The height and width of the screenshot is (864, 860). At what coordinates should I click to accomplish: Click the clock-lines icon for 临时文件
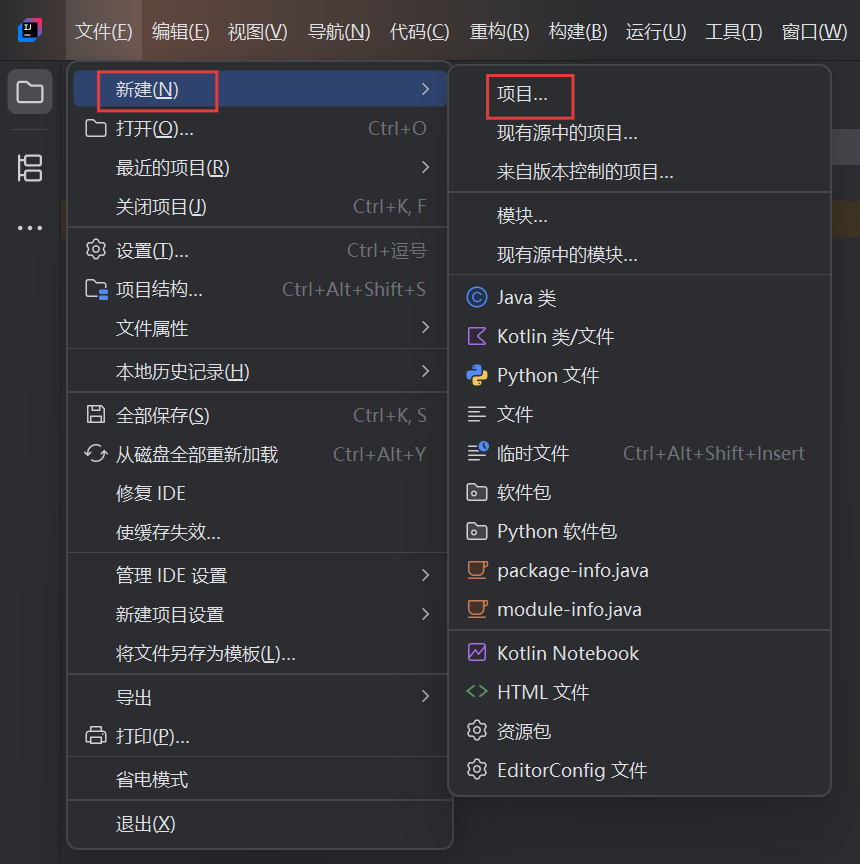tap(478, 452)
